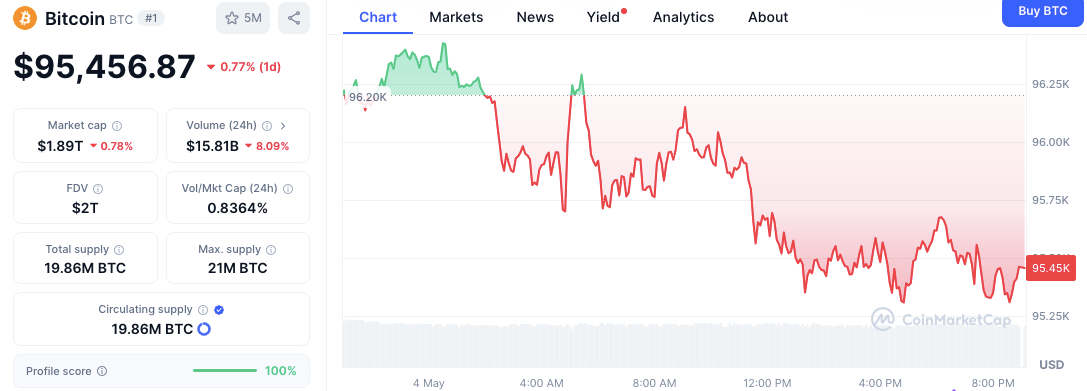Viewport: 1087px width, 391px height.
Task: Open the Analytics tab
Action: pos(684,17)
